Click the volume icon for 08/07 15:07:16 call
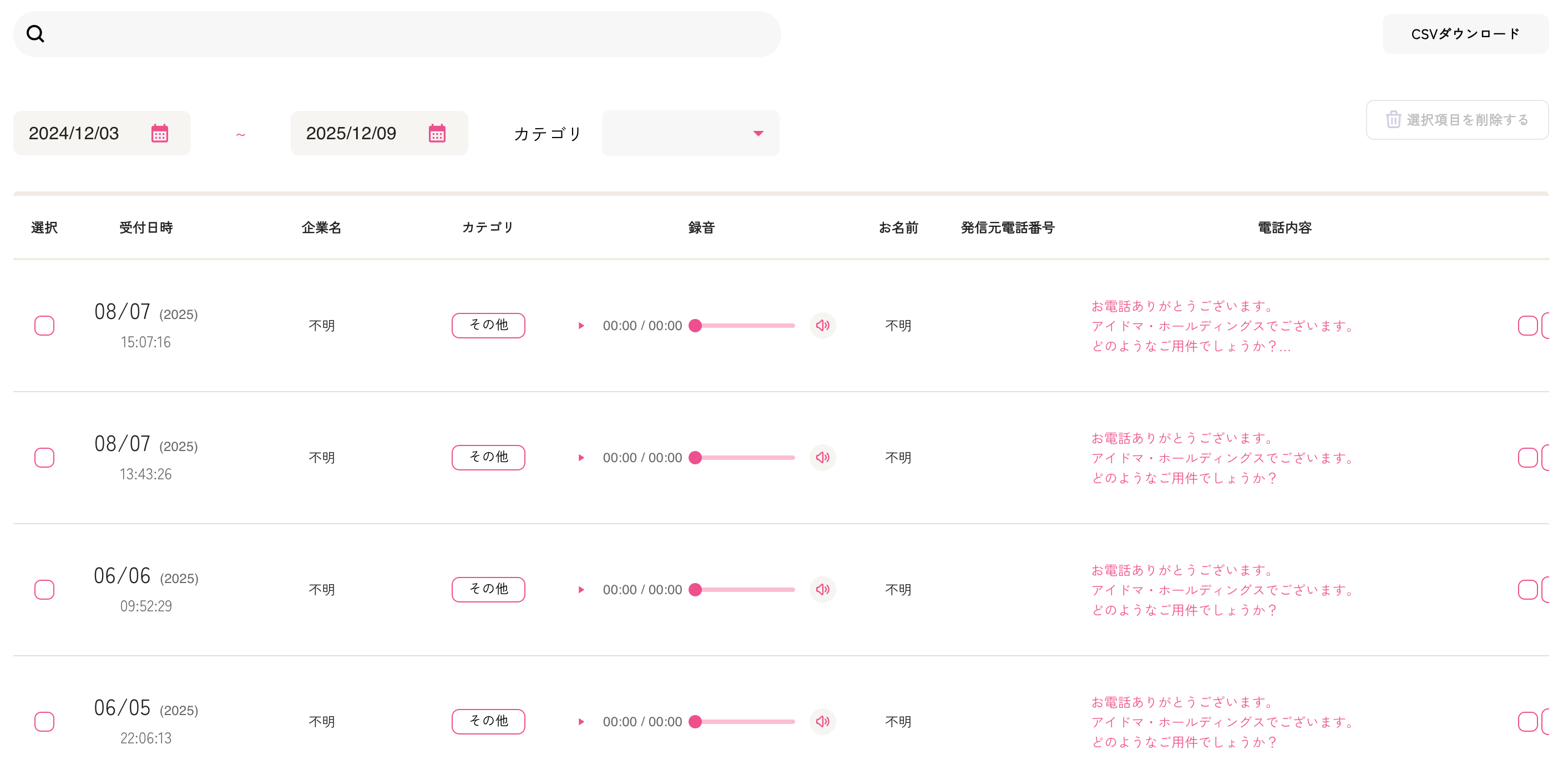Viewport: 1568px width, 760px height. pos(822,326)
